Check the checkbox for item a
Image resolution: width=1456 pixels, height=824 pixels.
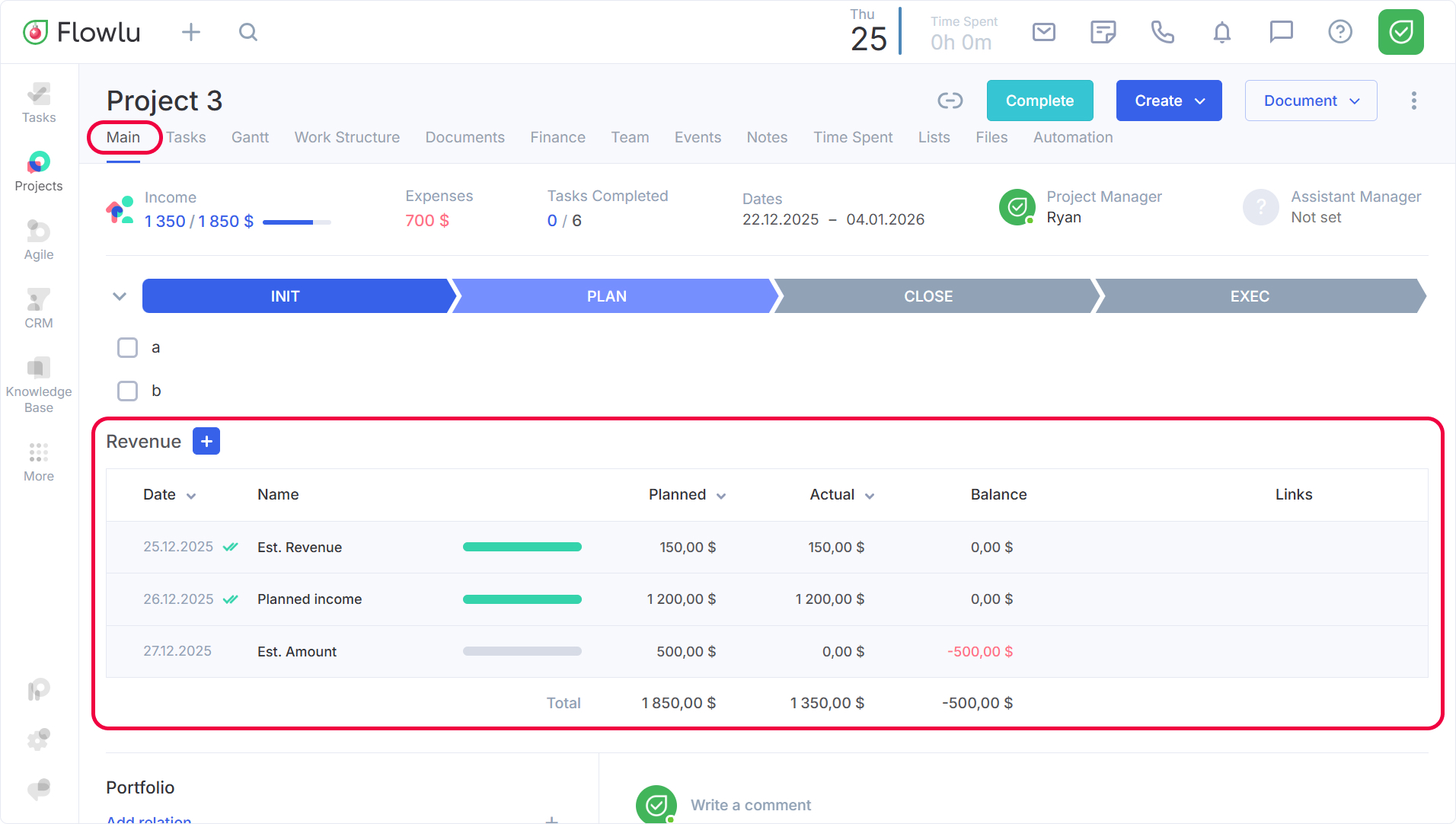tap(127, 348)
